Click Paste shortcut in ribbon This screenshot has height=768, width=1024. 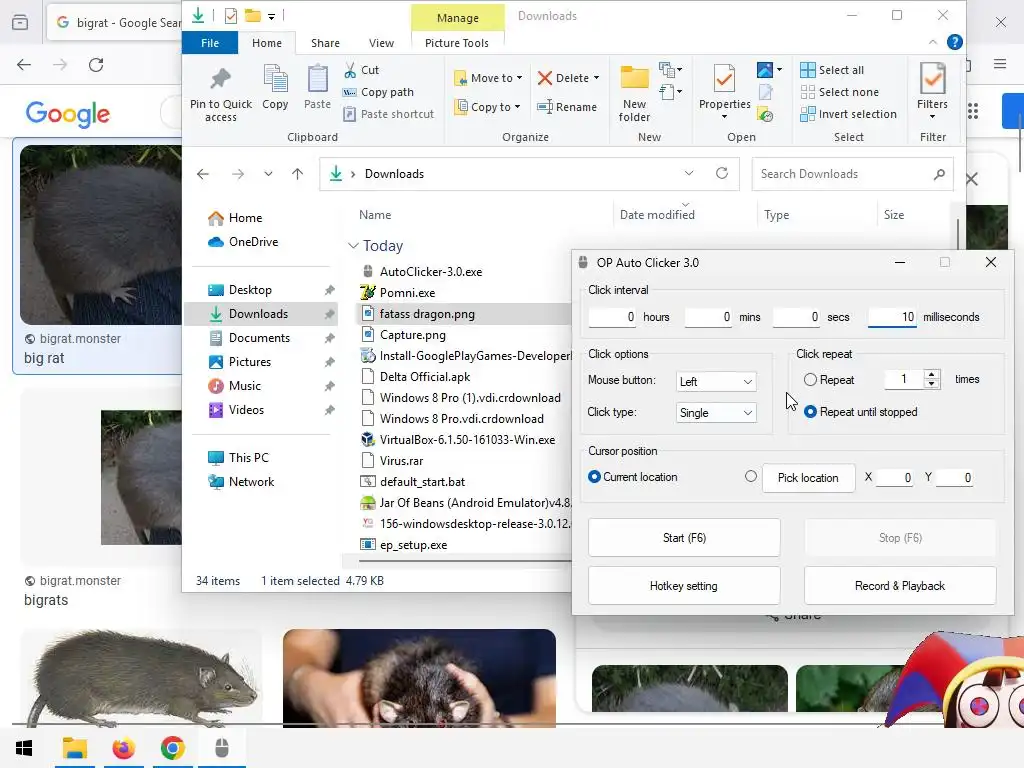(x=389, y=114)
